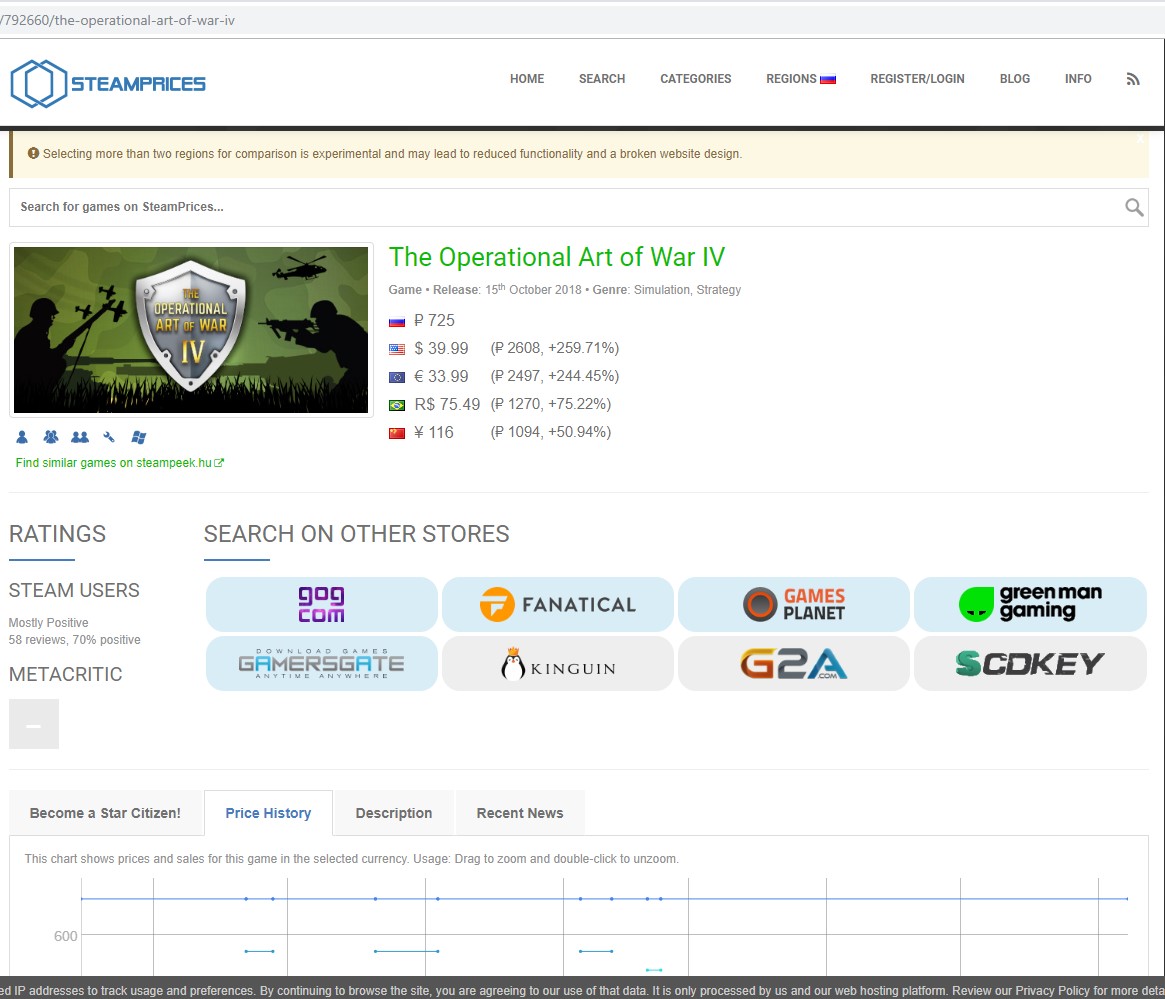Click the warning exclamation icon in banner
Viewport: 1165px width, 999px height.
click(x=33, y=153)
